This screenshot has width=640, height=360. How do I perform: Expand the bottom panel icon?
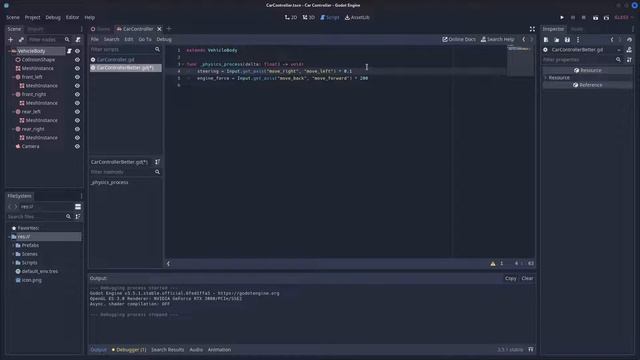531,350
